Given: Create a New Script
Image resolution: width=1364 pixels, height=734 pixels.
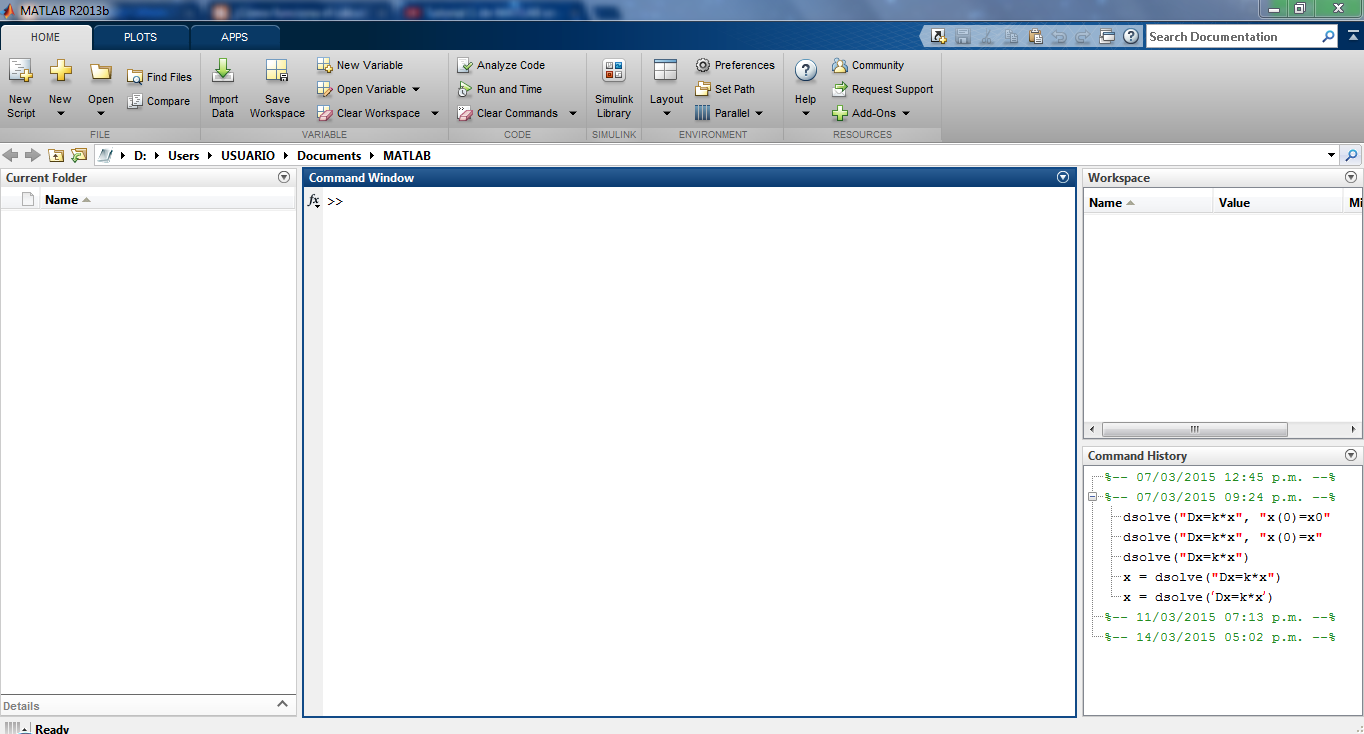Looking at the screenshot, I should pyautogui.click(x=20, y=88).
